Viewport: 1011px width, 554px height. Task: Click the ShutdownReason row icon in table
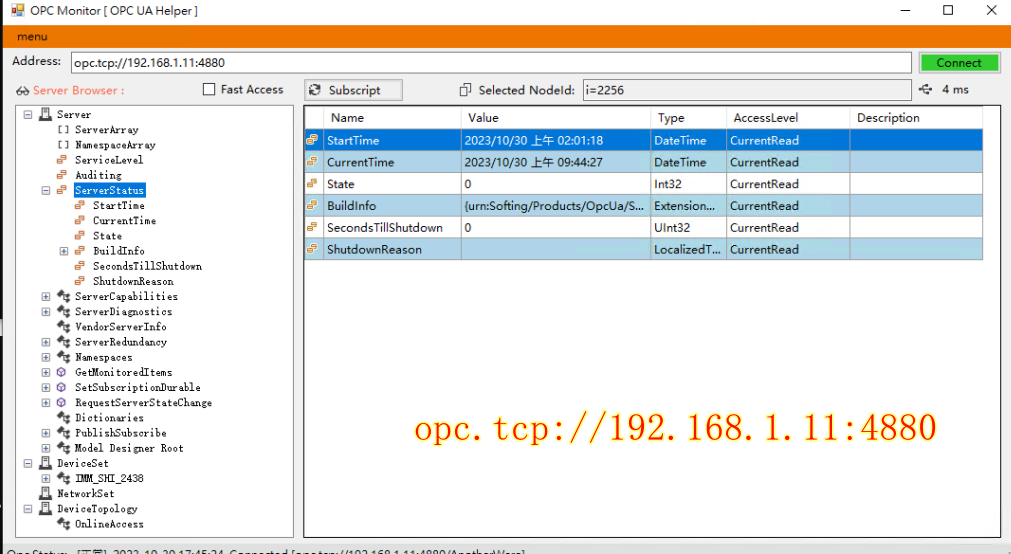[312, 249]
